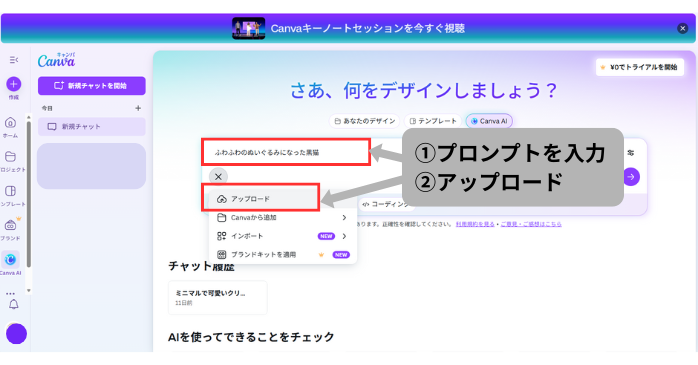Choose インポート menu item

pyautogui.click(x=283, y=236)
